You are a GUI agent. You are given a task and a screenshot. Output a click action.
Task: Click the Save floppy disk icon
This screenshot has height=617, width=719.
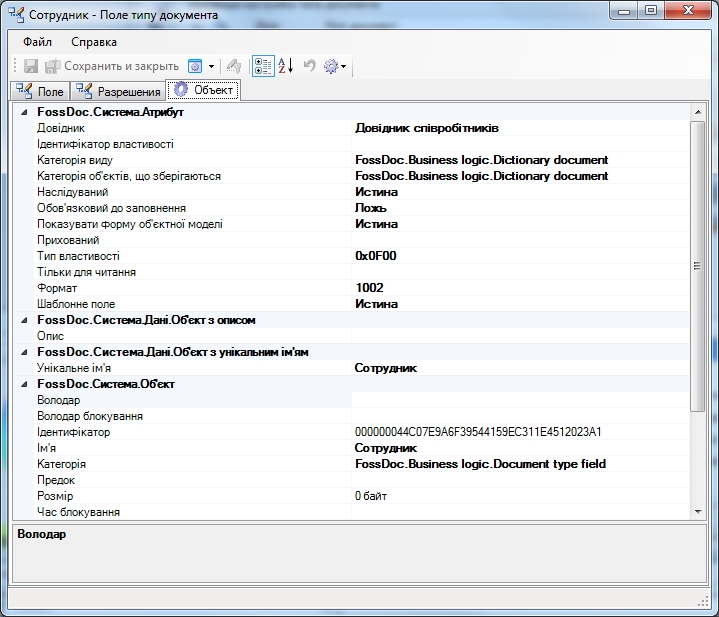coord(31,66)
